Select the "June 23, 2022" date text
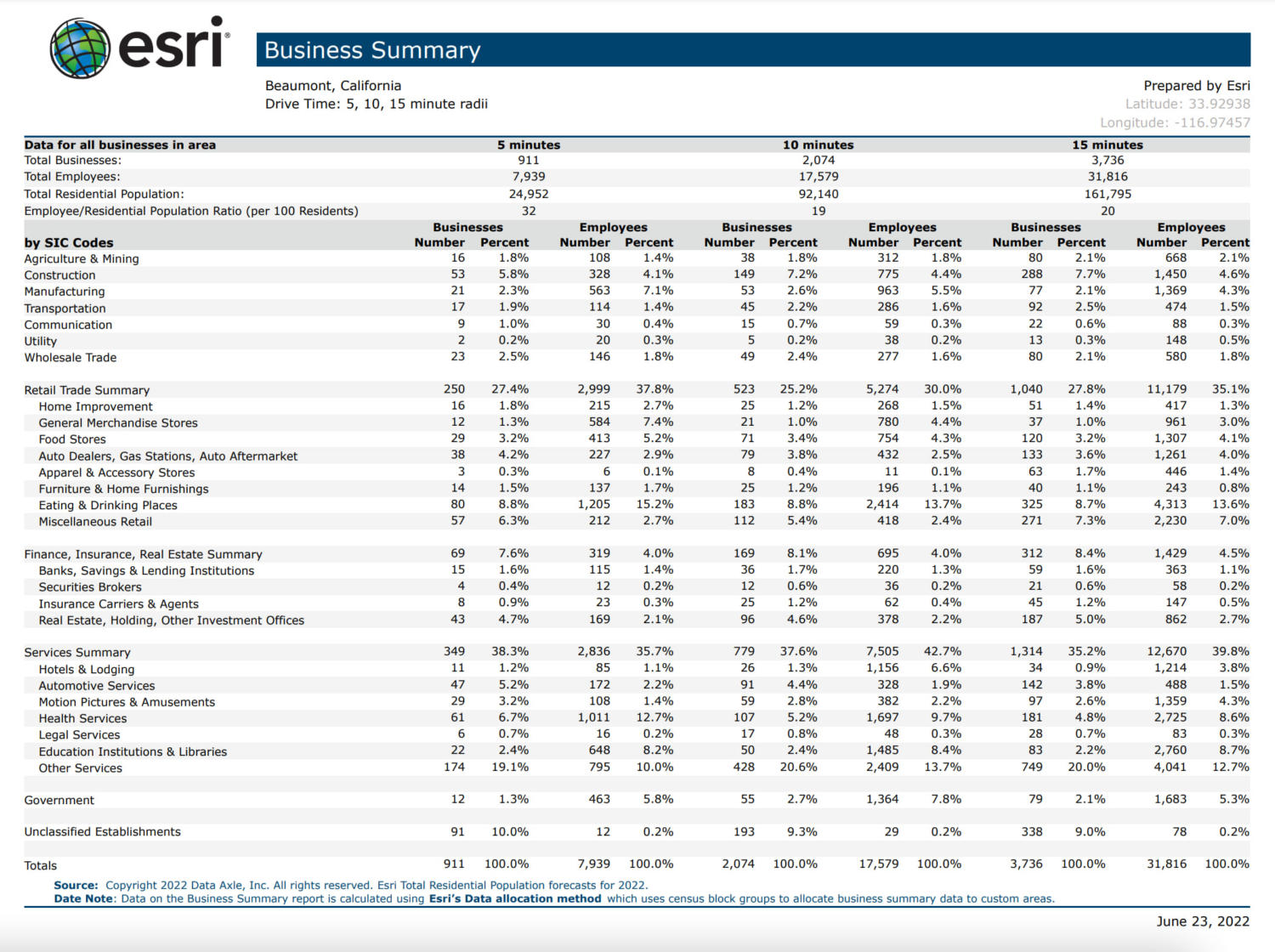Viewport: 1275px width, 952px height. pos(1202,921)
